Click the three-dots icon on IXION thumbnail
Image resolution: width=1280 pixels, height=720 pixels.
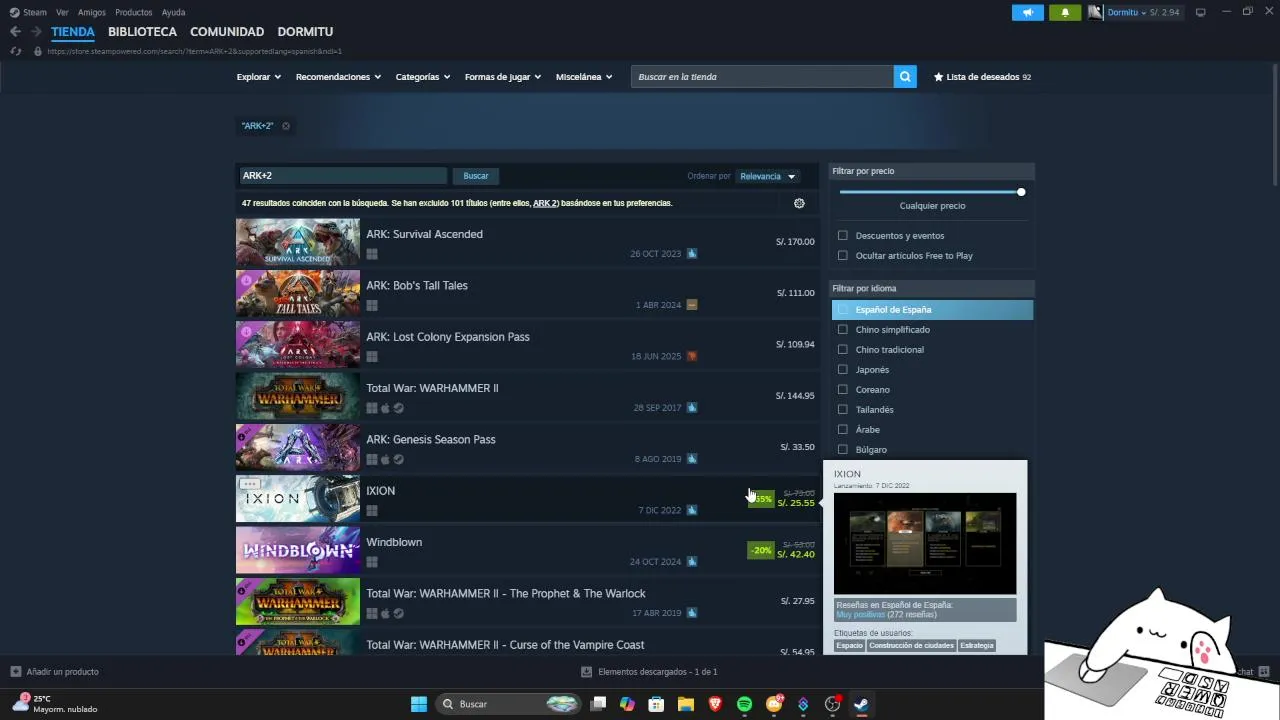coord(250,484)
